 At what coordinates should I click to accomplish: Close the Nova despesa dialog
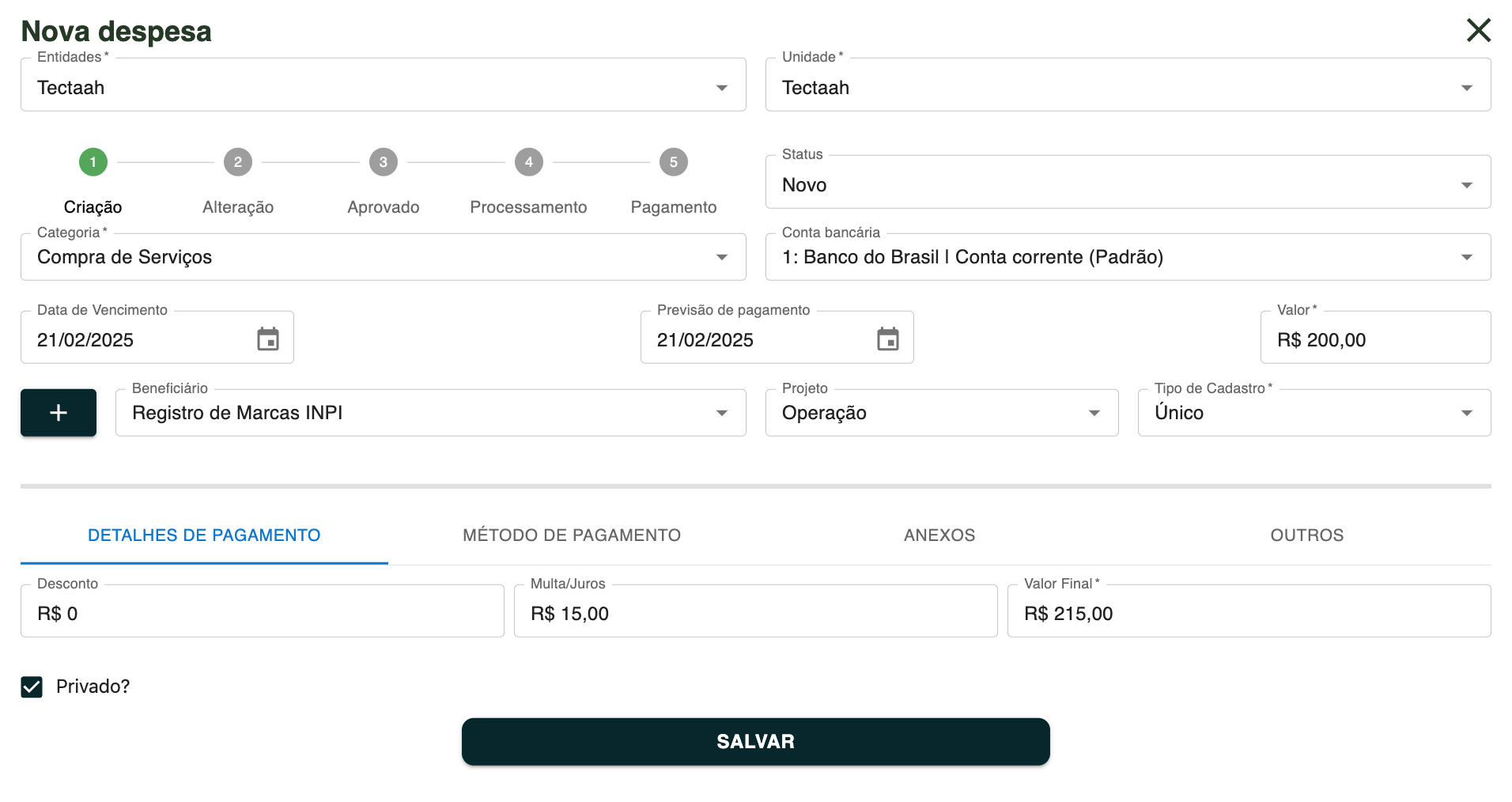1478,30
